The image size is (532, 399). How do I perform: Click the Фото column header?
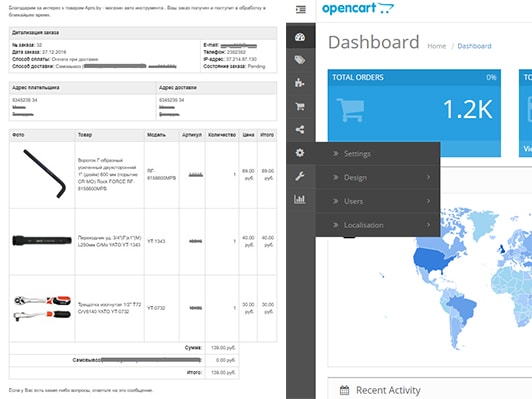pos(18,135)
